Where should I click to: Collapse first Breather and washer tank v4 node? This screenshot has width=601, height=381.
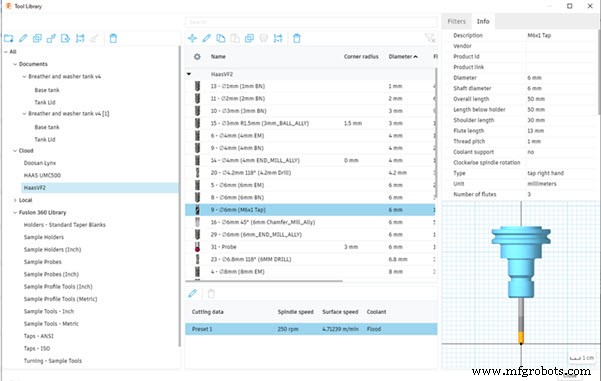pyautogui.click(x=24, y=77)
